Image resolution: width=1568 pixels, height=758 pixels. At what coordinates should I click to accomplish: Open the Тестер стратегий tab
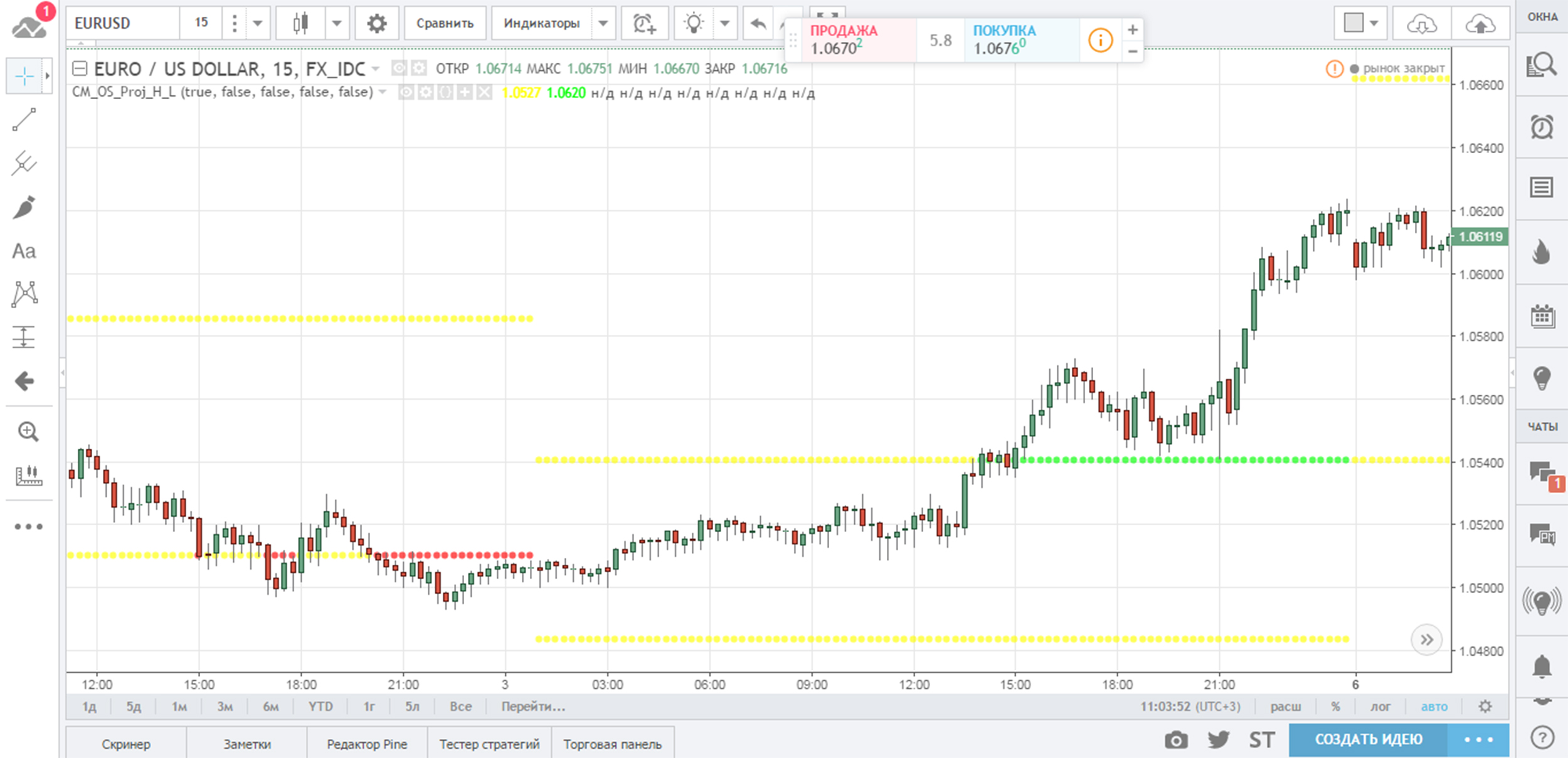click(x=489, y=744)
